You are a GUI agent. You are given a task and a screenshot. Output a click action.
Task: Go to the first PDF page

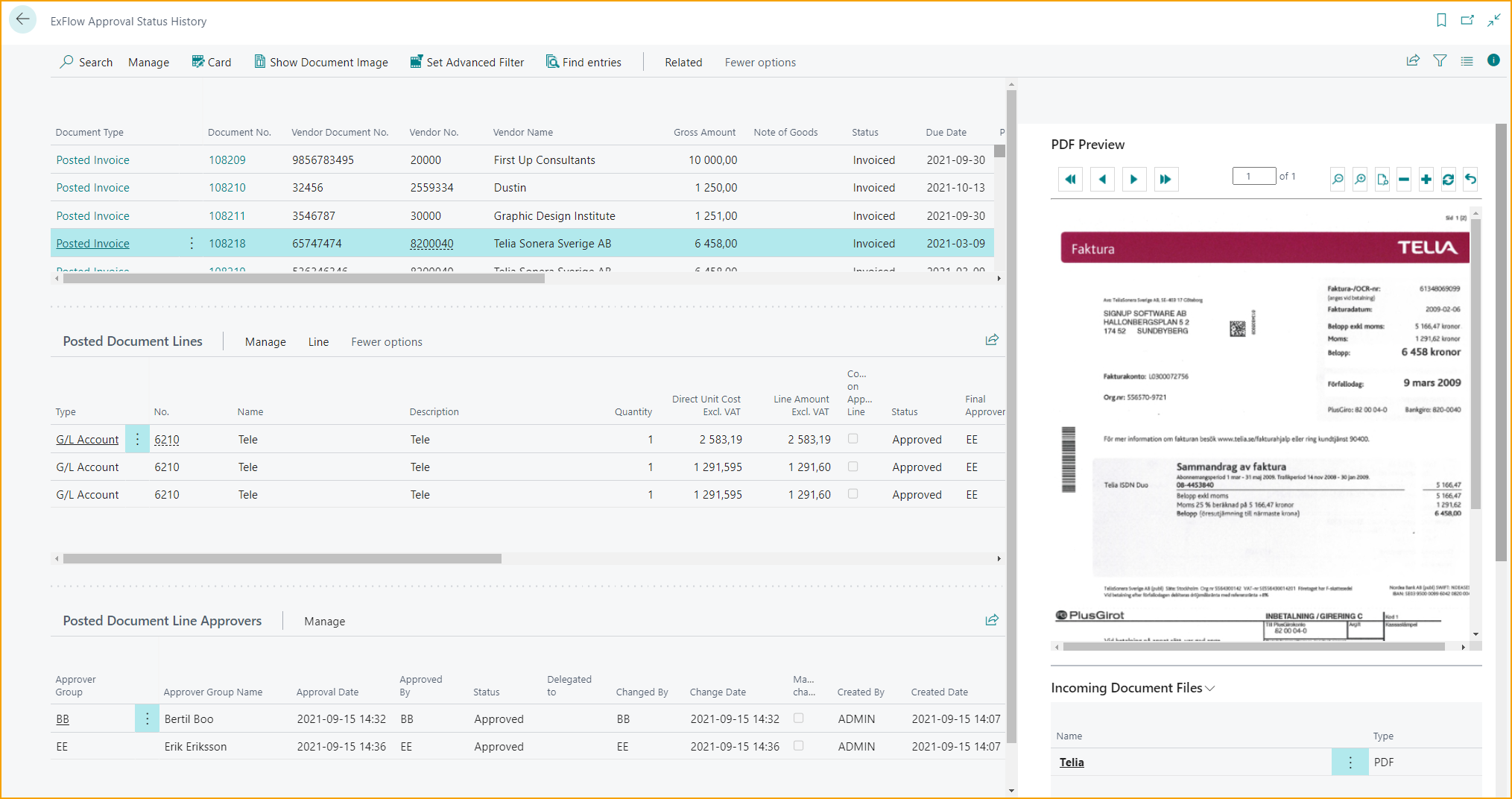tap(1070, 179)
